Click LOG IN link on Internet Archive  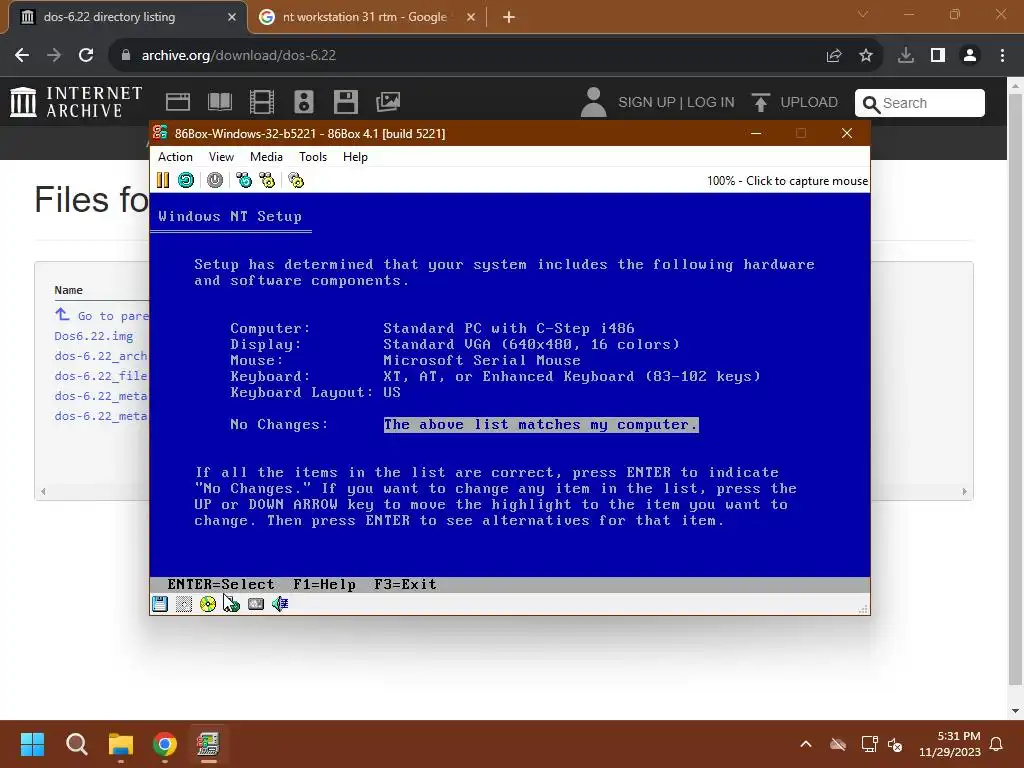point(711,103)
